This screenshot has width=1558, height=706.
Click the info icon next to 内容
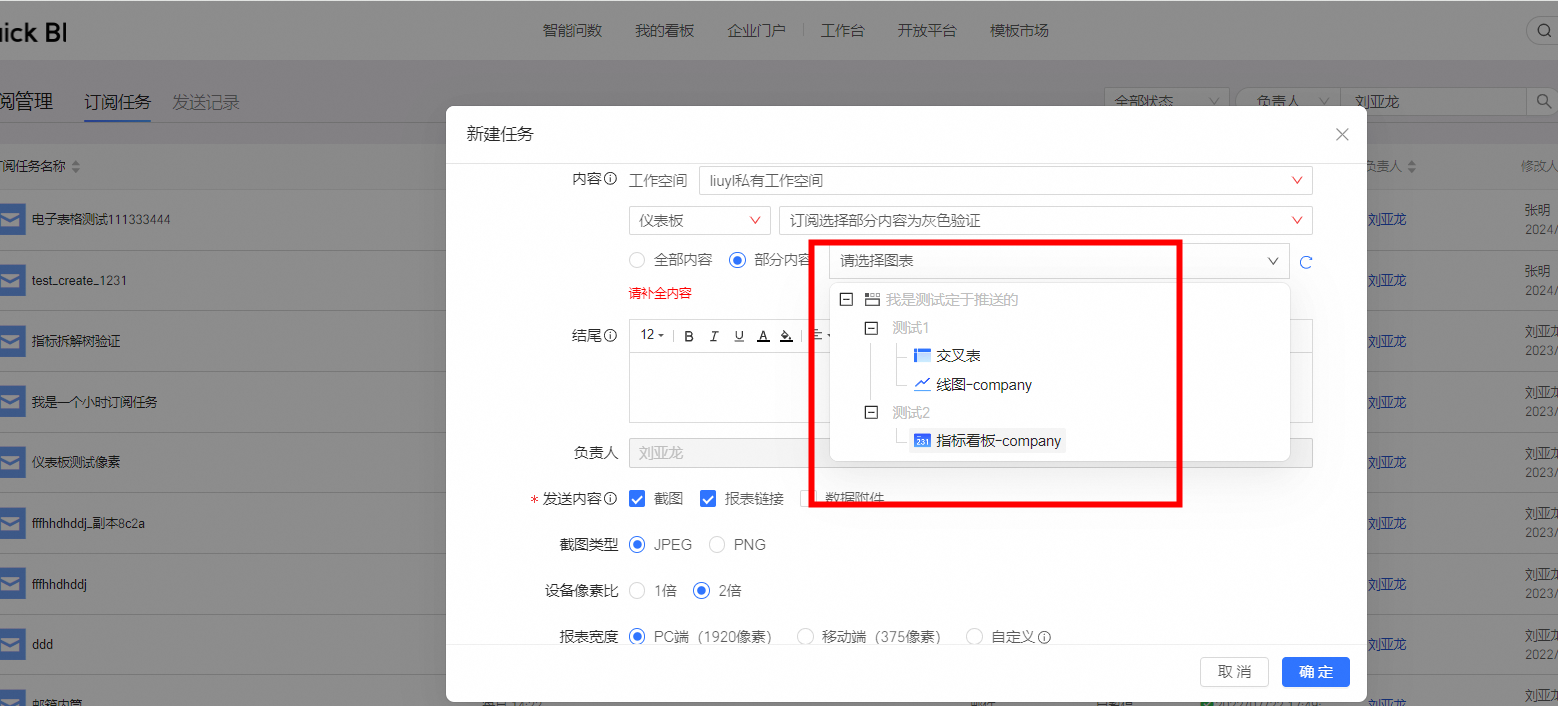(x=610, y=180)
